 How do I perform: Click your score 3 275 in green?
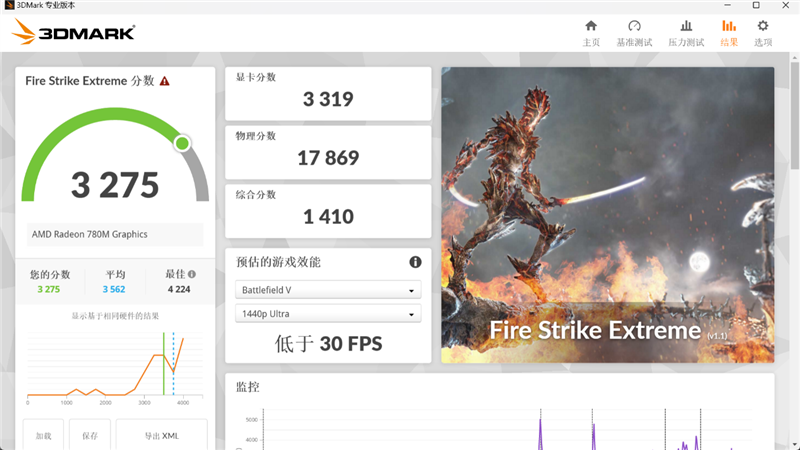pyautogui.click(x=48, y=289)
